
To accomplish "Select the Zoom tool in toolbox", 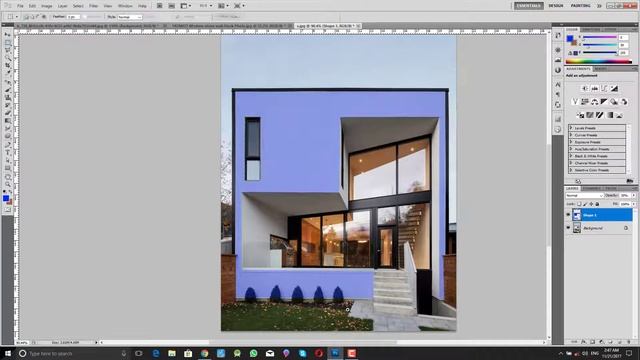I will (x=7, y=184).
